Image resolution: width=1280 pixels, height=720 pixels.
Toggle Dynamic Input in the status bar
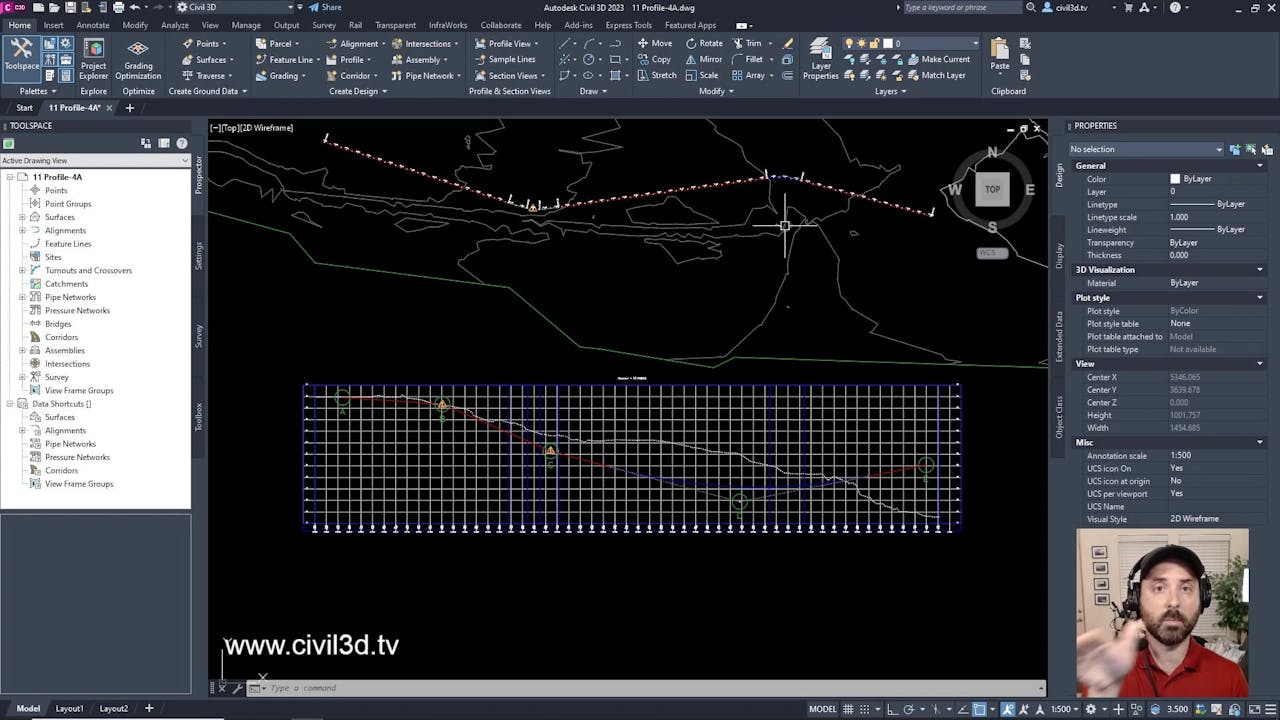pos(963,708)
